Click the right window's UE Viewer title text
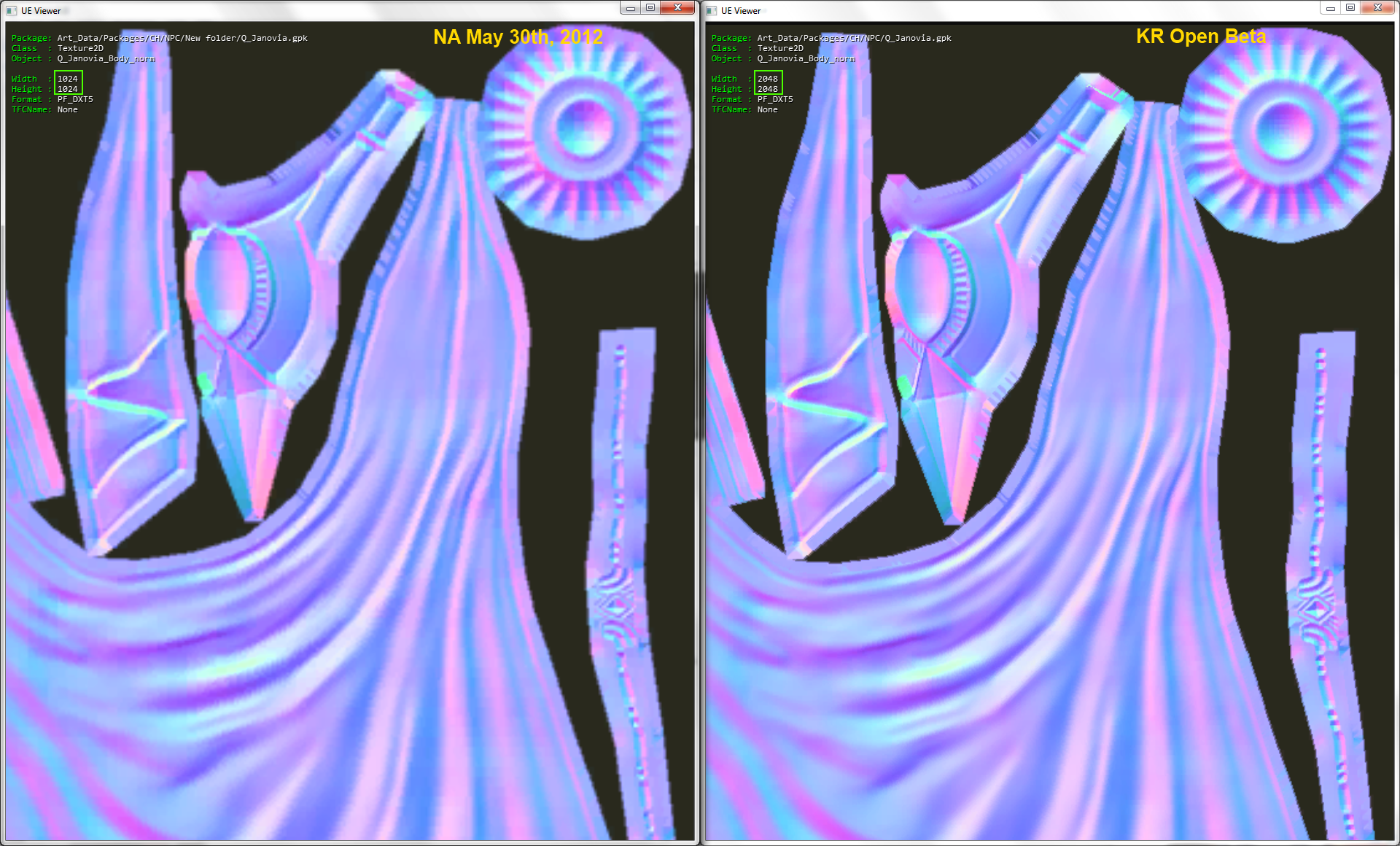The image size is (1400, 846). tap(741, 11)
